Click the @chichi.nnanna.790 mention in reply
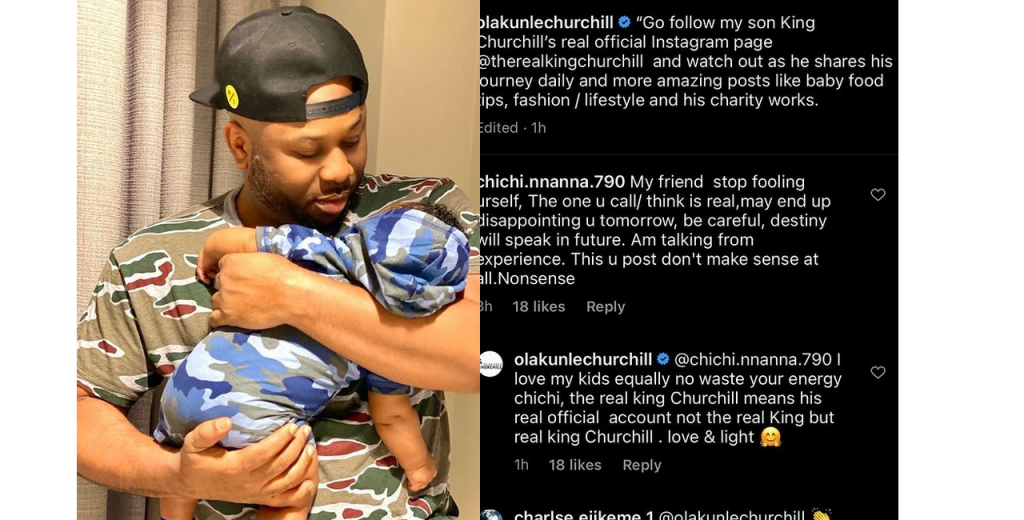 coord(753,359)
